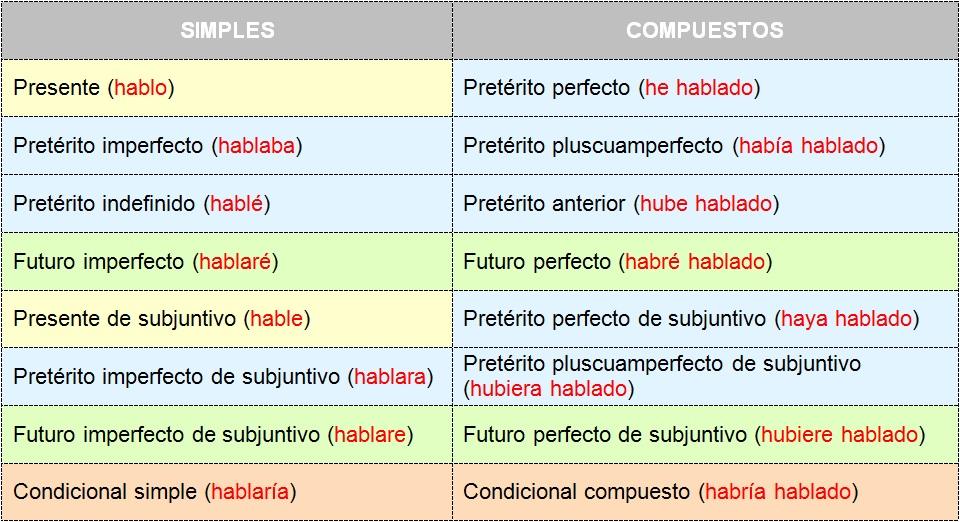This screenshot has width=960, height=522.
Task: Select the Pretérito indefinido (hablé) cell
Action: 227,204
